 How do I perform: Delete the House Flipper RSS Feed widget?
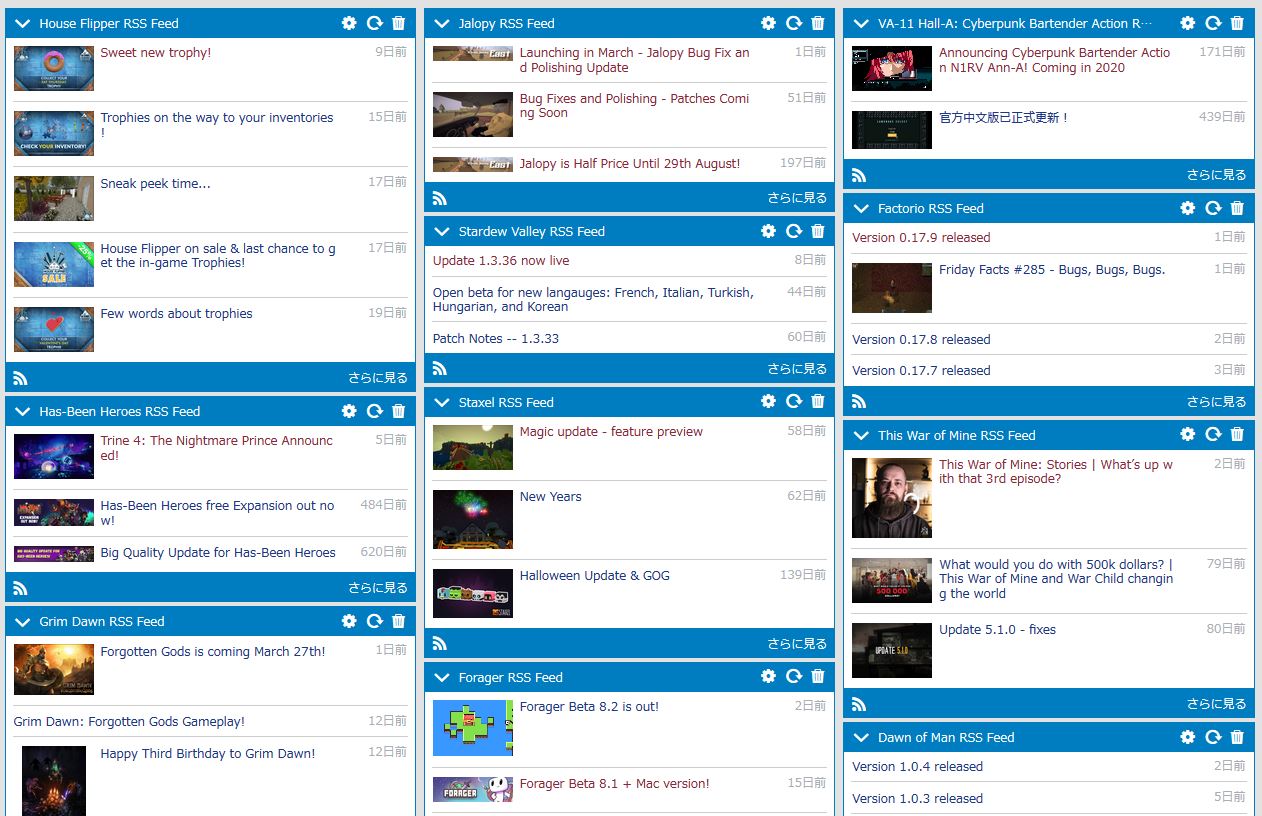pos(399,23)
